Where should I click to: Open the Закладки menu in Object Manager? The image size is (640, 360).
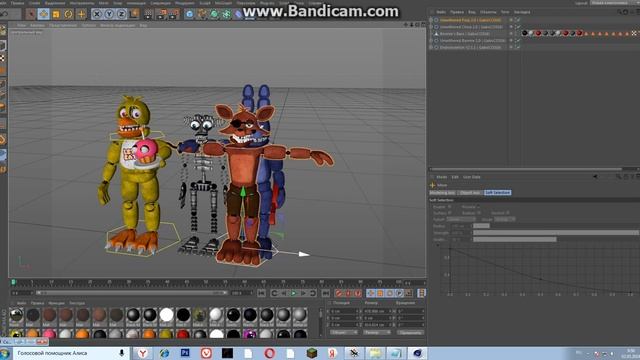point(522,12)
